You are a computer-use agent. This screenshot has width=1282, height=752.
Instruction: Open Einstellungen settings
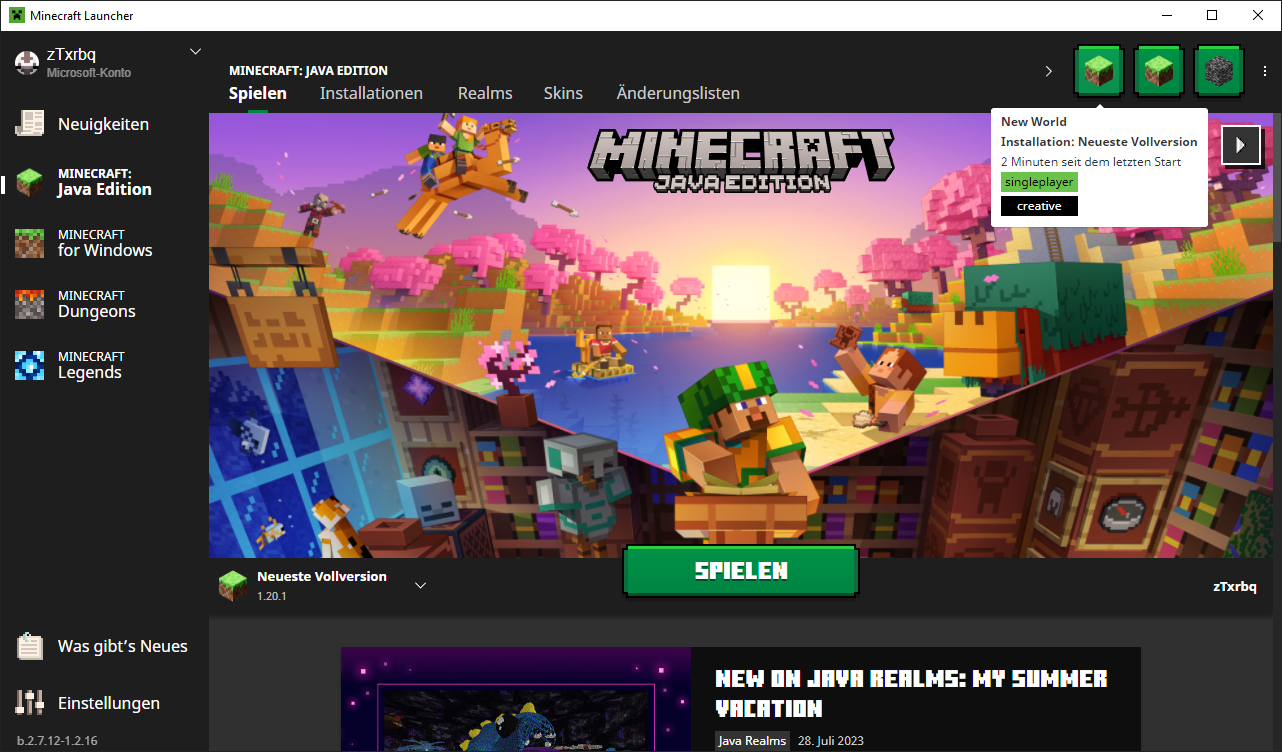tap(104, 703)
